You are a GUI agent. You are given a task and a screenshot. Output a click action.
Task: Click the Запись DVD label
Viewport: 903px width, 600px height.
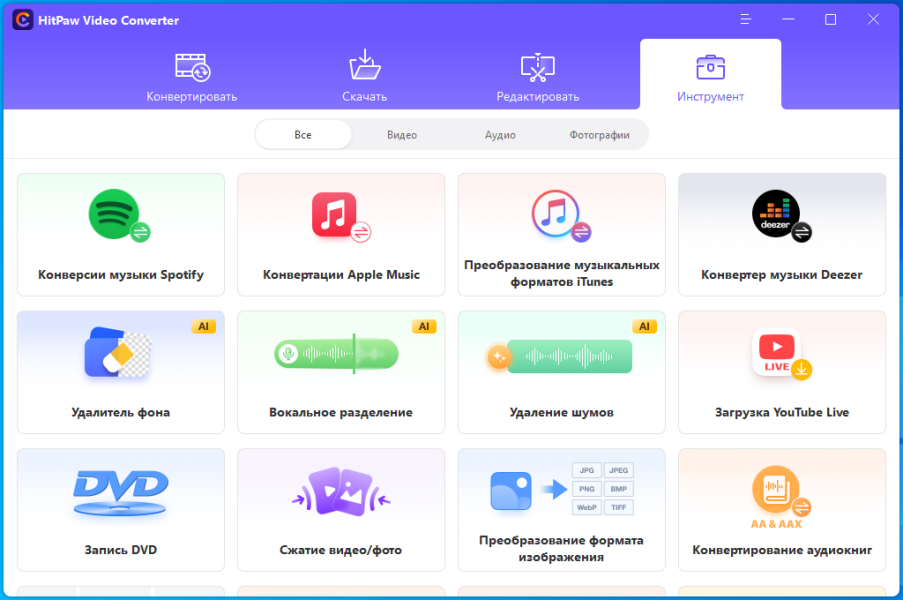pos(120,550)
